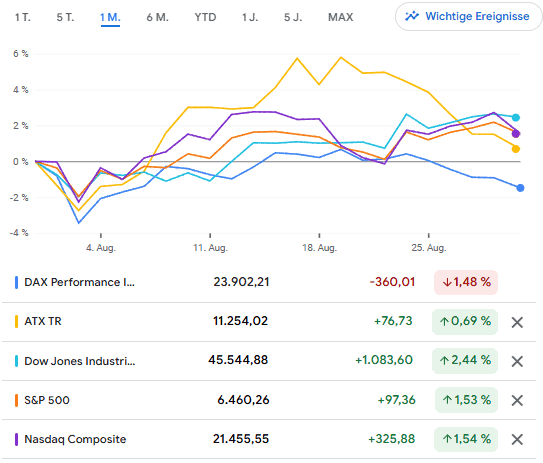Click the 25. Aug. axis label
This screenshot has width=543, height=463.
click(x=429, y=248)
